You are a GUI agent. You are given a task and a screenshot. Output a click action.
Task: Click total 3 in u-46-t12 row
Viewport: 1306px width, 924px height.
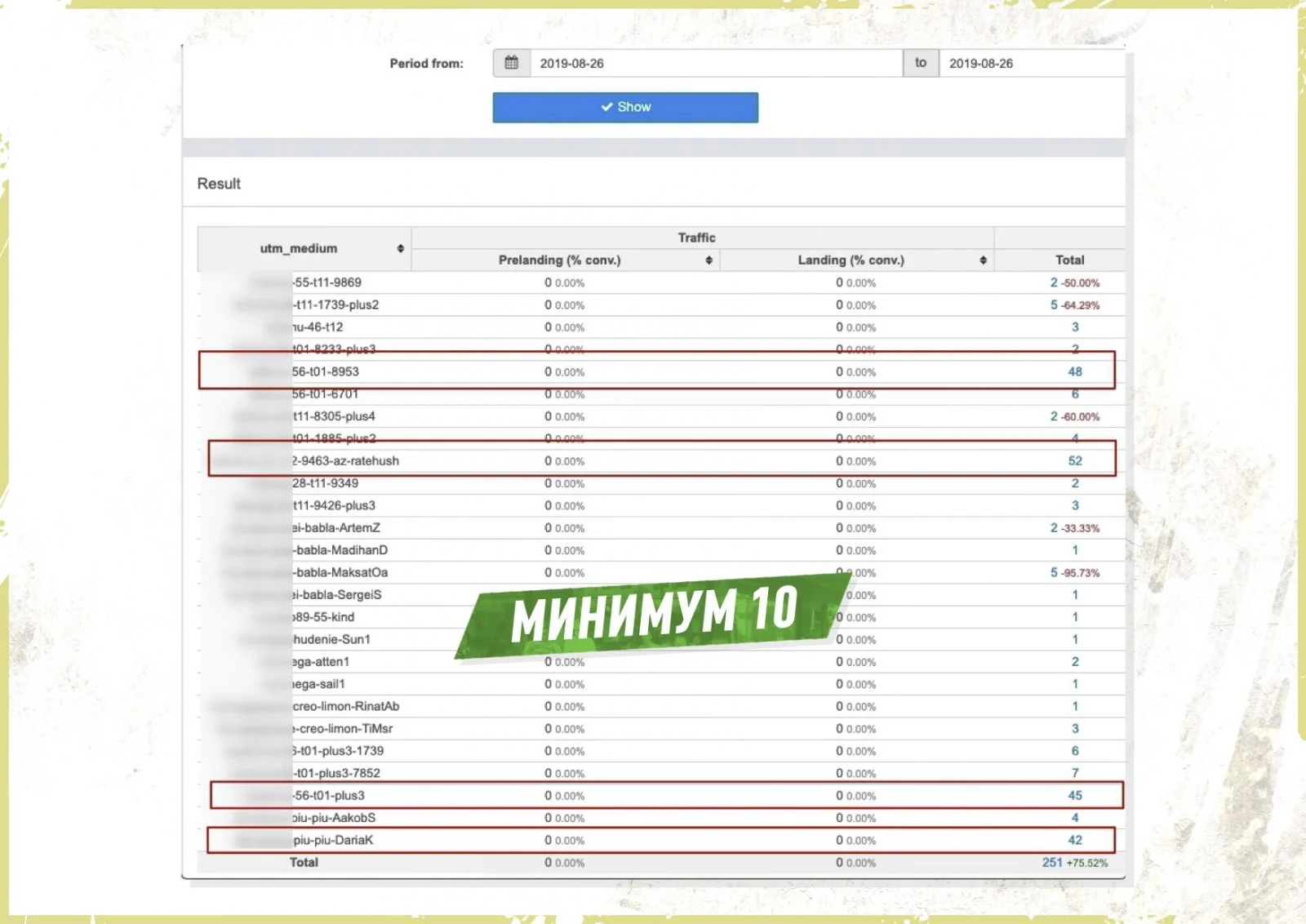click(x=1075, y=327)
